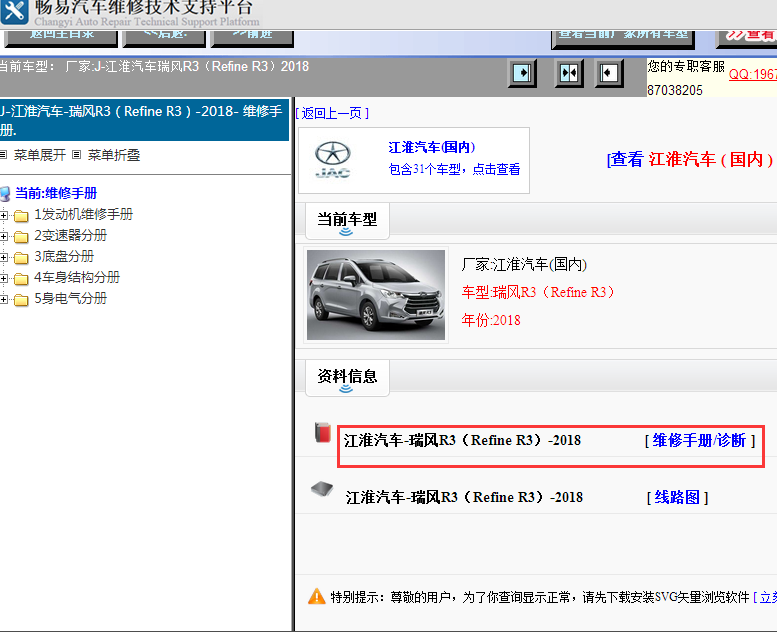Open the 维修手册/诊断 link
Image resolution: width=777 pixels, height=632 pixels.
point(700,440)
